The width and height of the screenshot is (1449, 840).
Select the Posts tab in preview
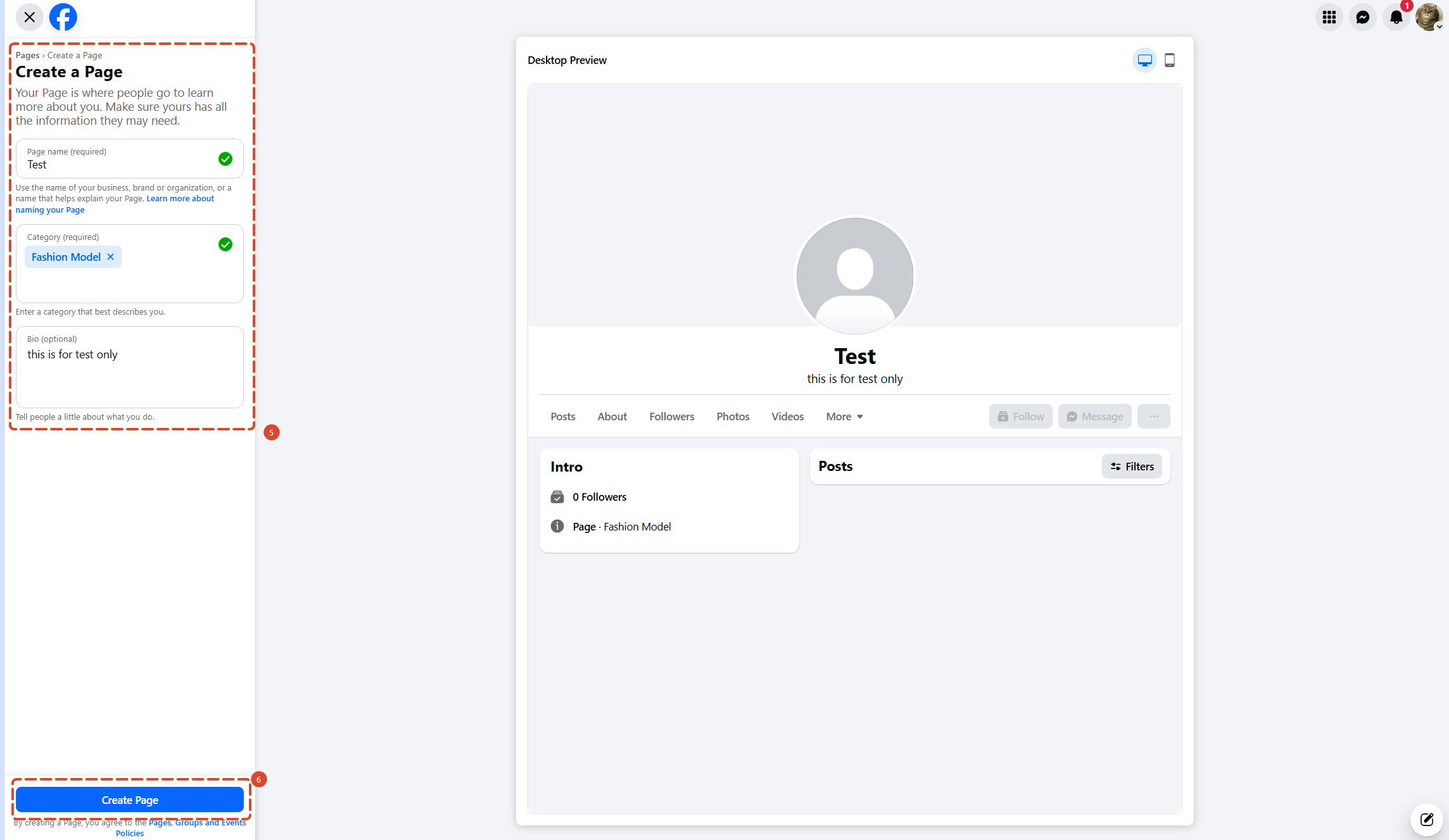[563, 416]
